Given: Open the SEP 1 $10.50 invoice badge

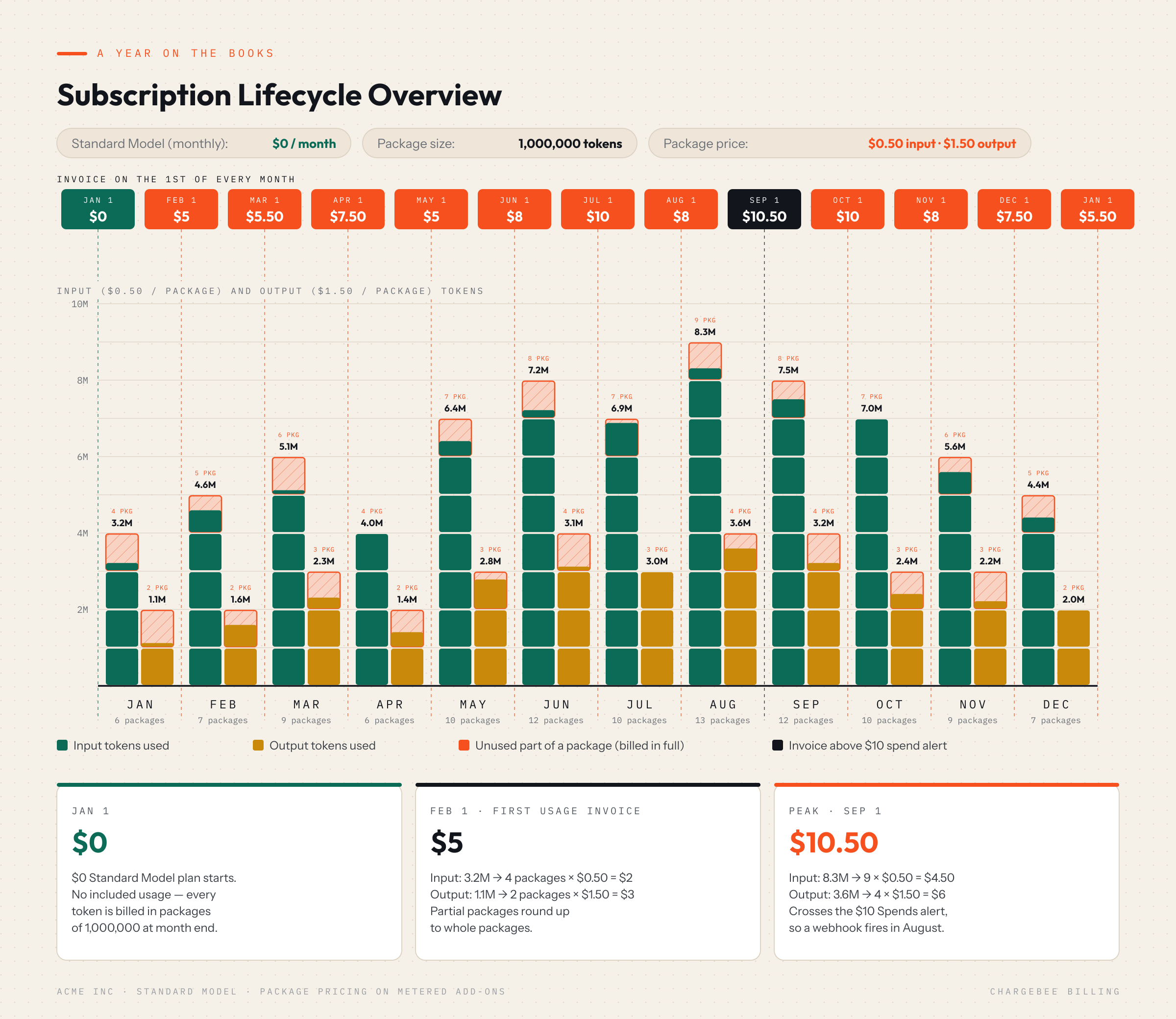Looking at the screenshot, I should pos(764,209).
